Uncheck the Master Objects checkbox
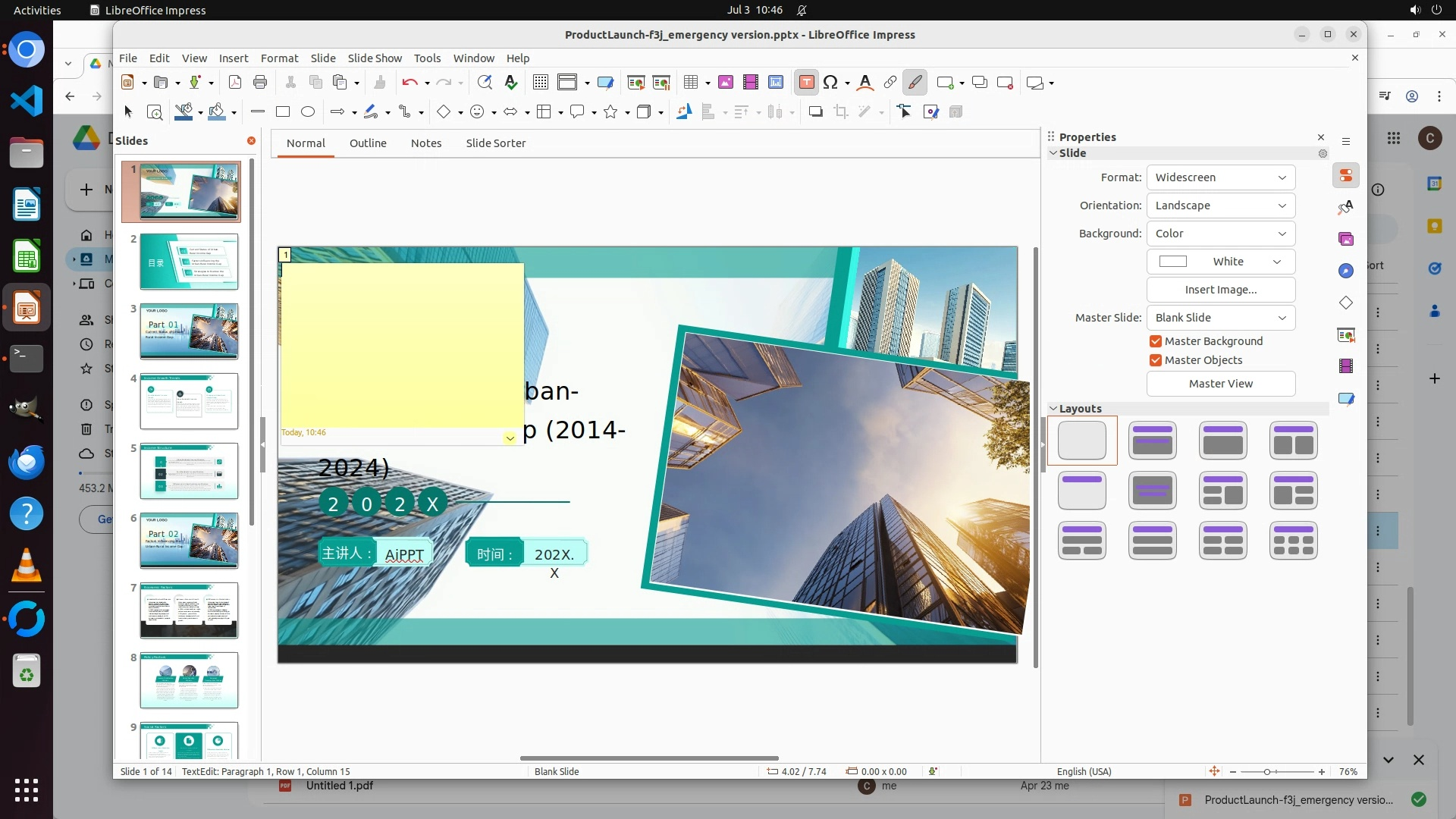This screenshot has height=819, width=1456. click(1156, 360)
